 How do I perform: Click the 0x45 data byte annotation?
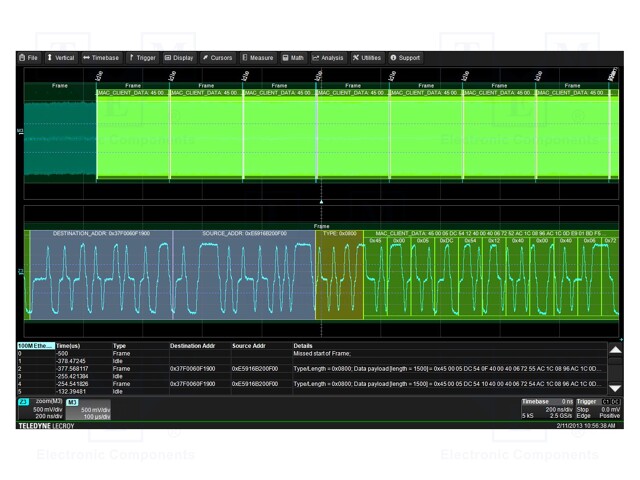pos(375,241)
